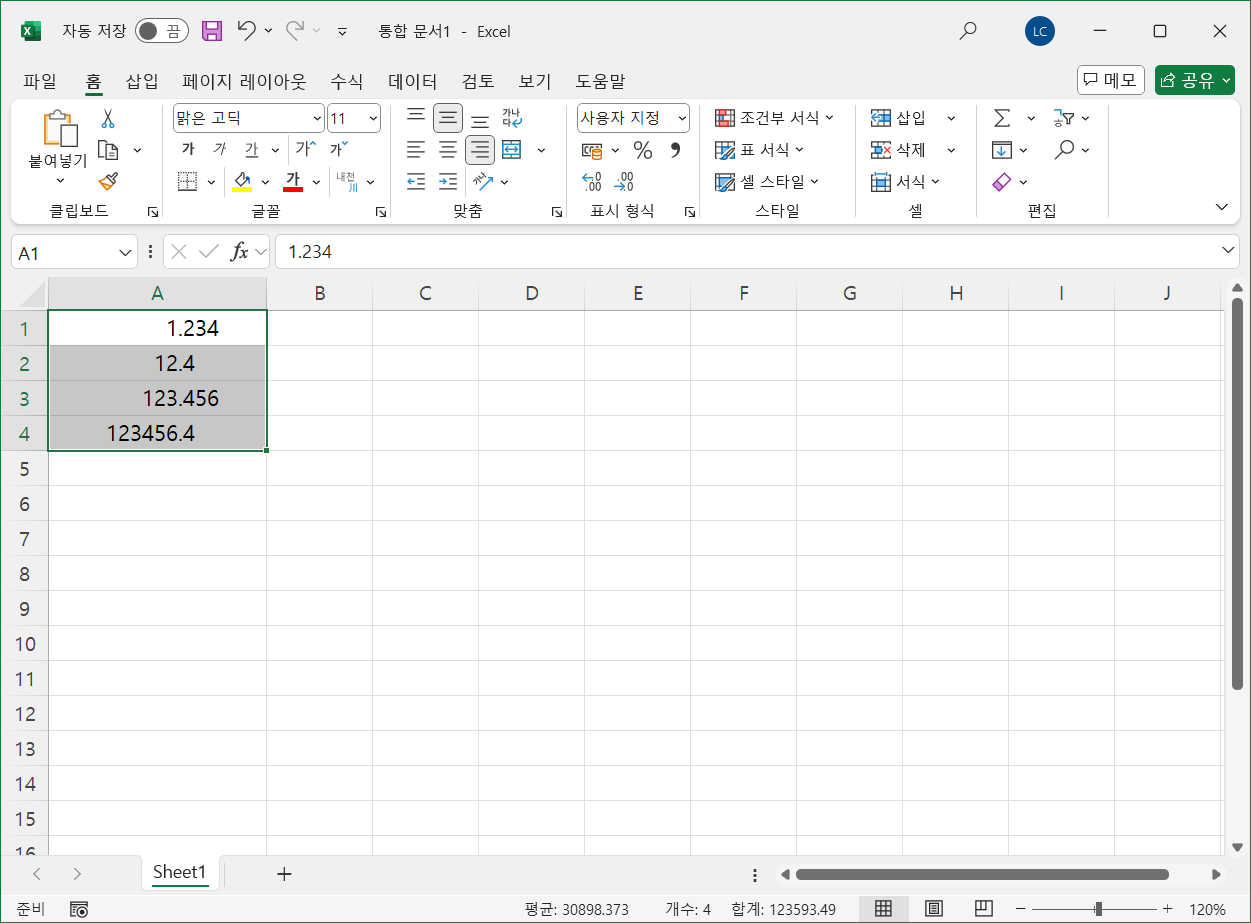Decrease decimal places icon
This screenshot has height=923, width=1251.
point(624,181)
